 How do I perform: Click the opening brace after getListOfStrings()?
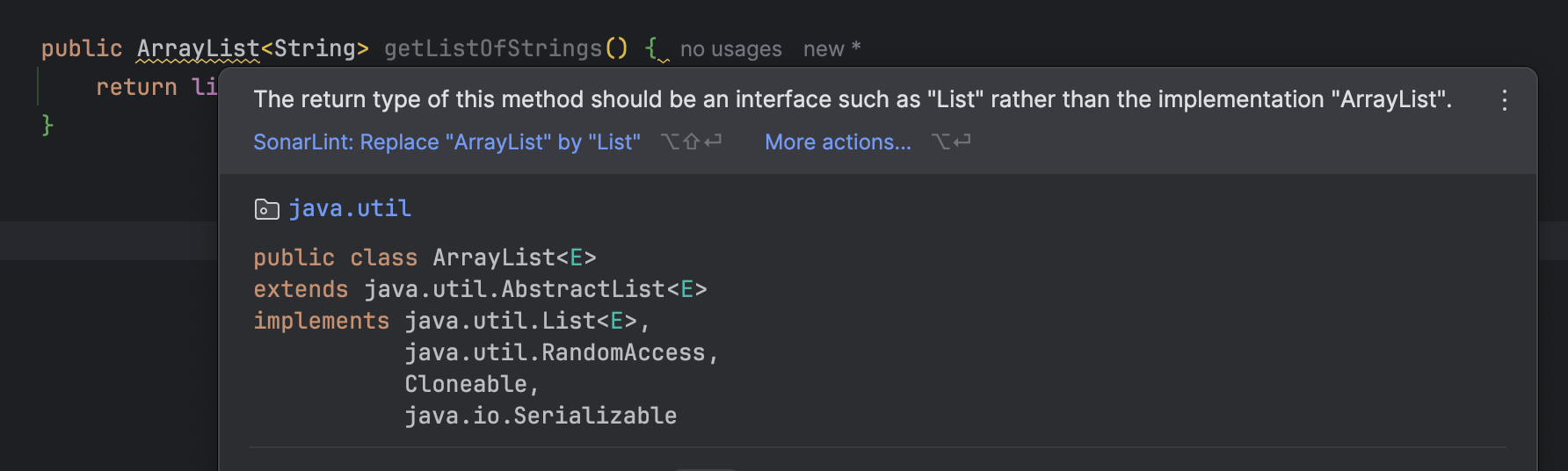(651, 49)
